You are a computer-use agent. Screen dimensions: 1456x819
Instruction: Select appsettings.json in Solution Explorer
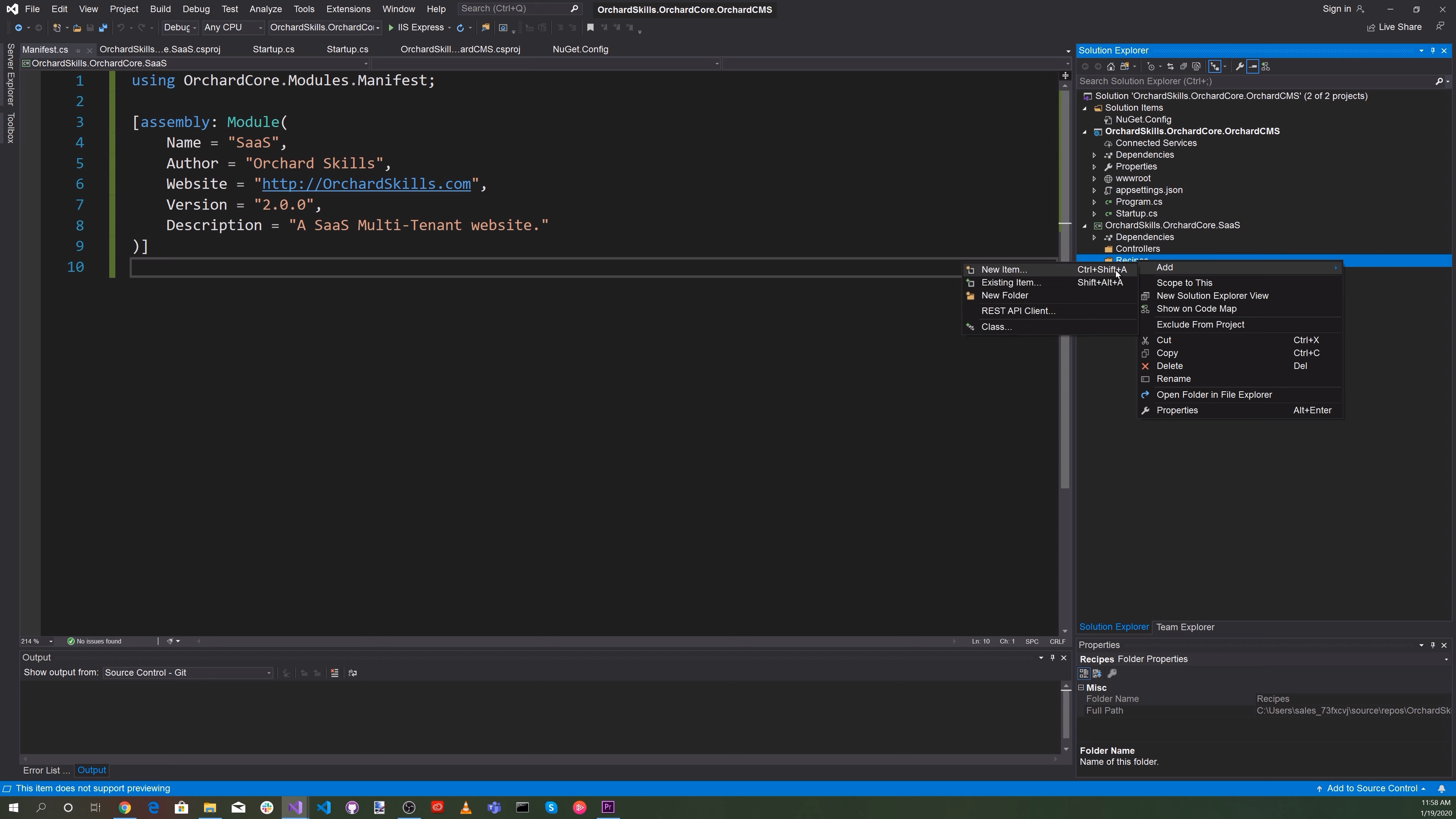click(x=1149, y=190)
